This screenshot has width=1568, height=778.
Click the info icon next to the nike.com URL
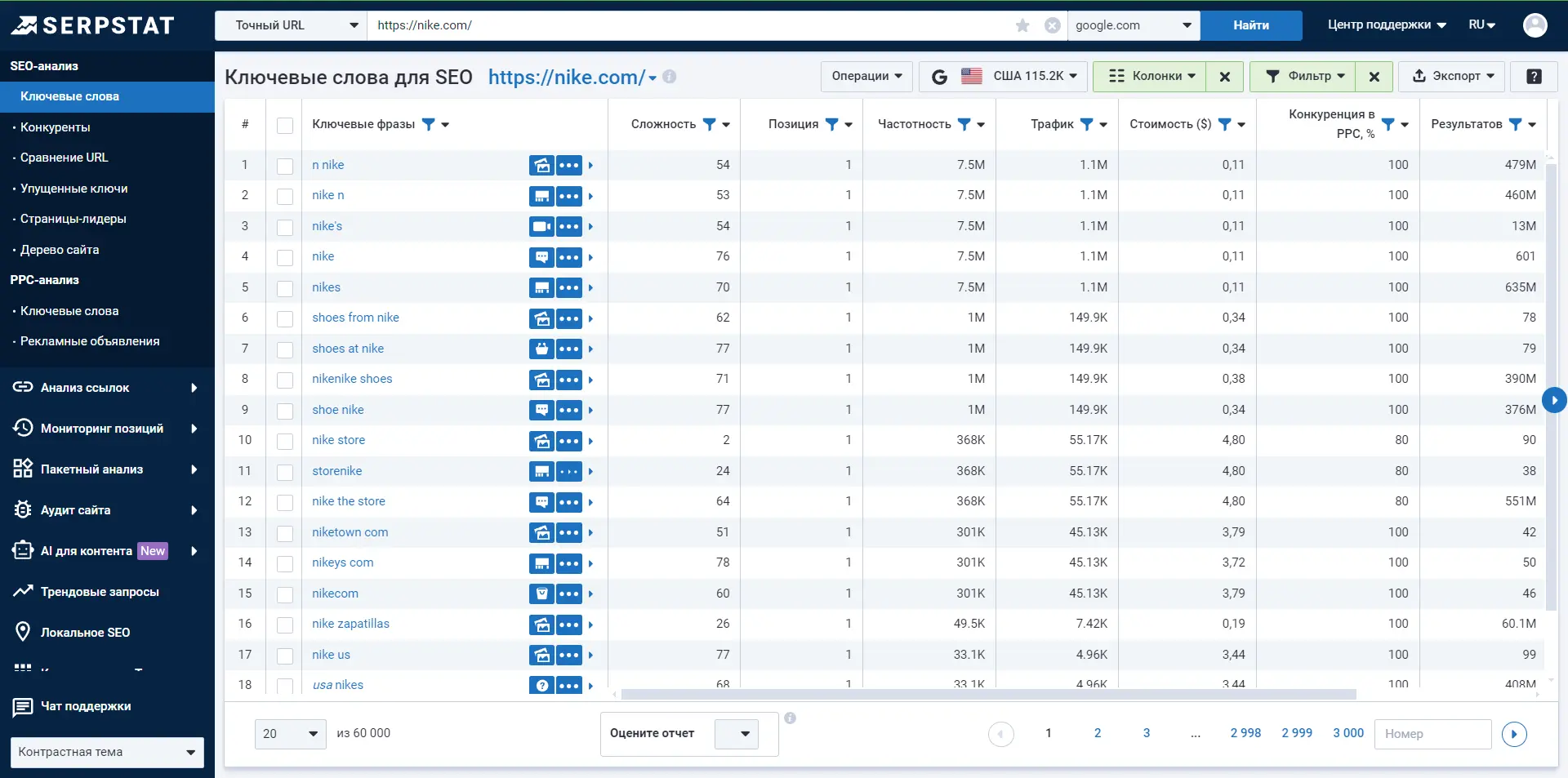669,77
